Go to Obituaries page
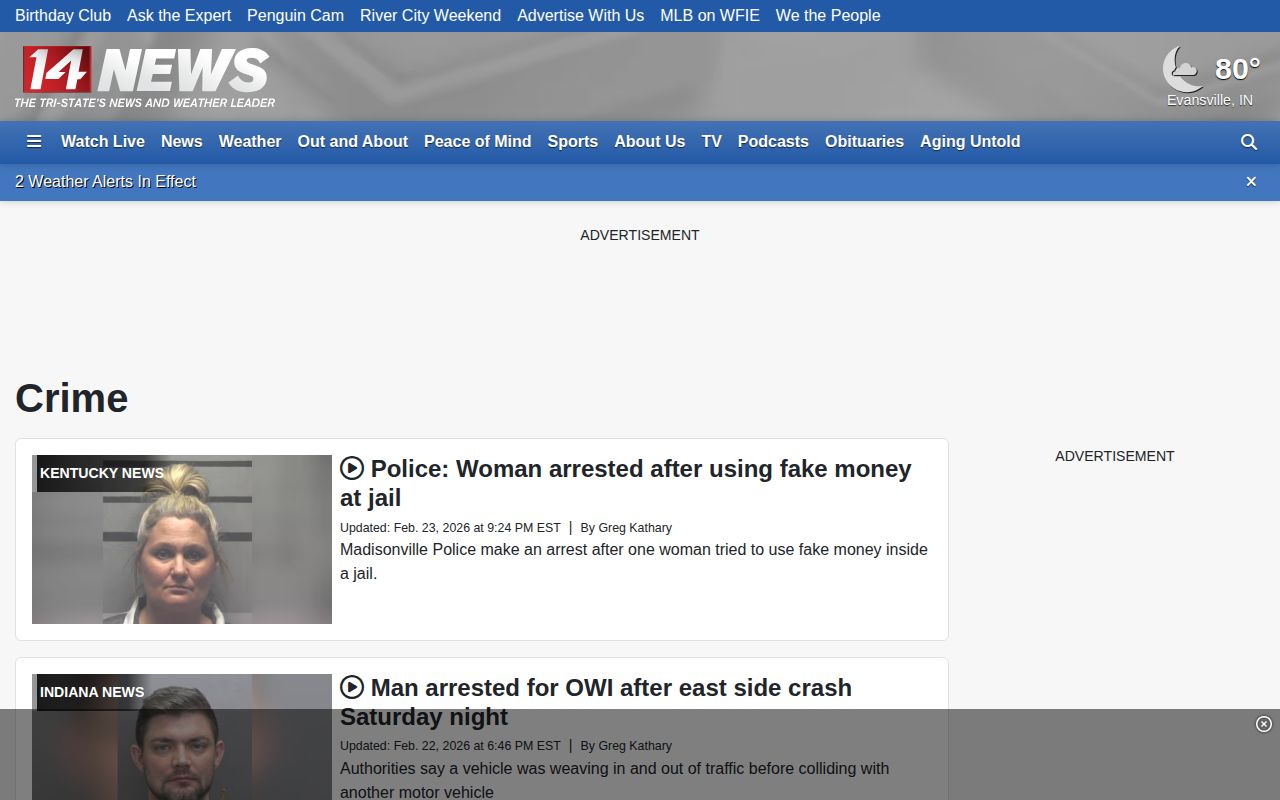 865,142
